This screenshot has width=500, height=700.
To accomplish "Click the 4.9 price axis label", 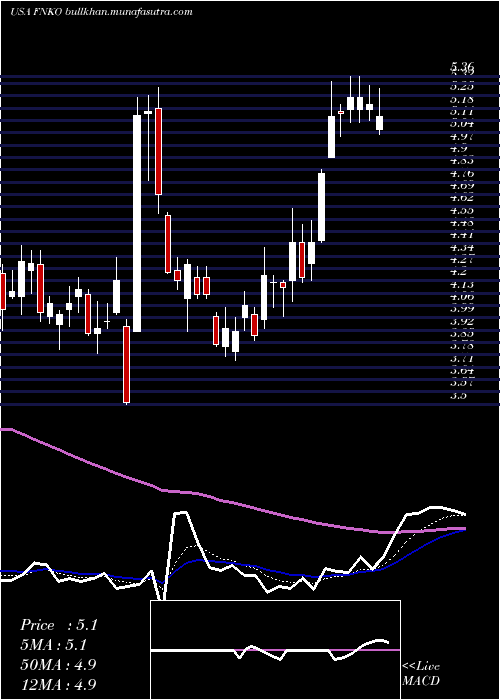I will 459,149.
